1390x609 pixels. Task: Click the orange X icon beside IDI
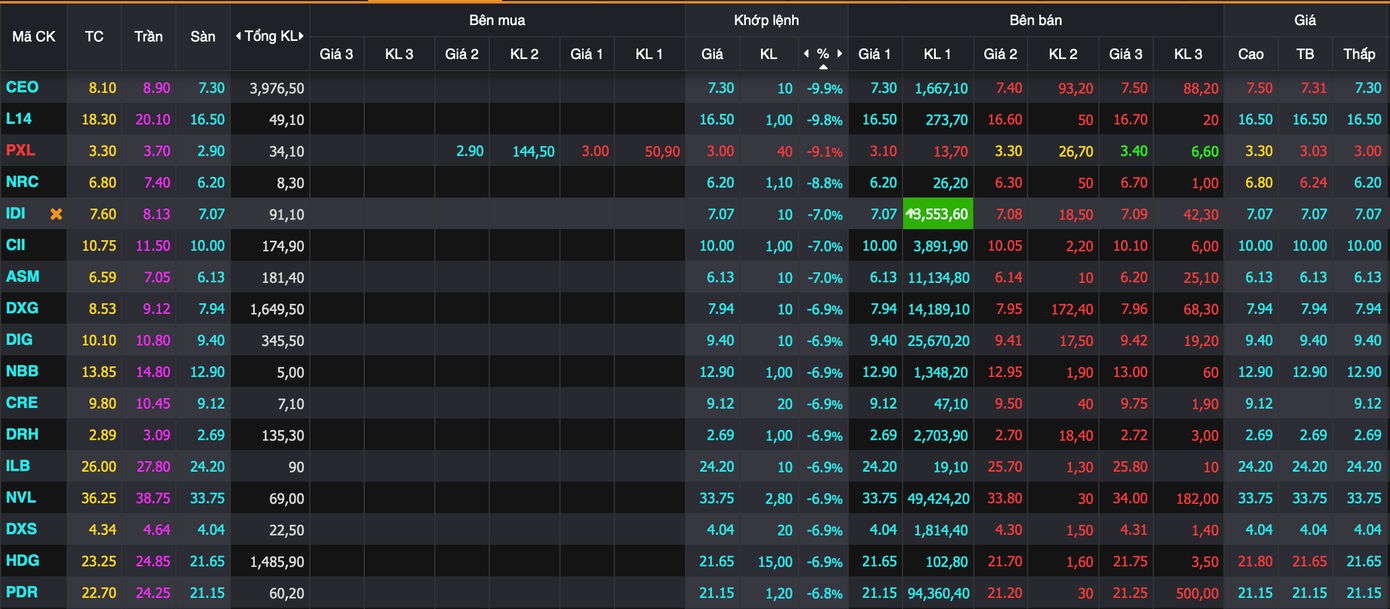(56, 214)
